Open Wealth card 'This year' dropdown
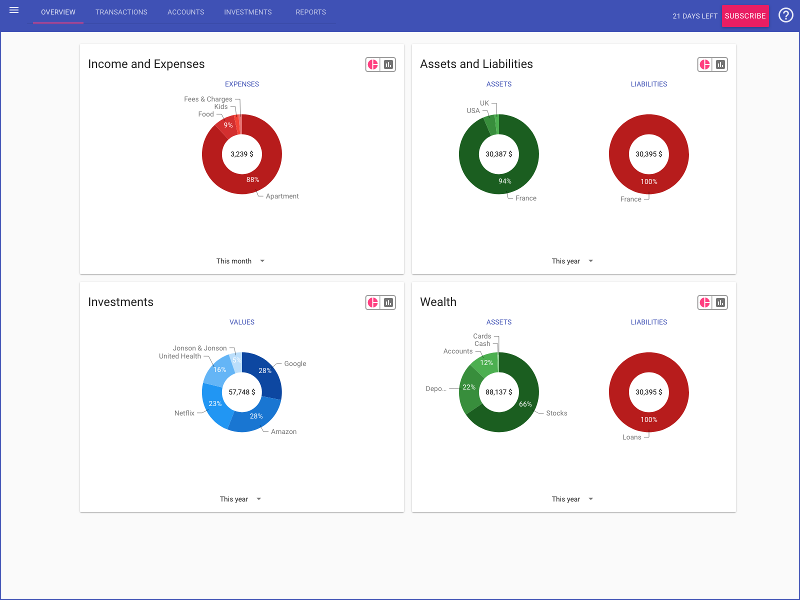Screen dimensions: 800x600 (x=573, y=499)
